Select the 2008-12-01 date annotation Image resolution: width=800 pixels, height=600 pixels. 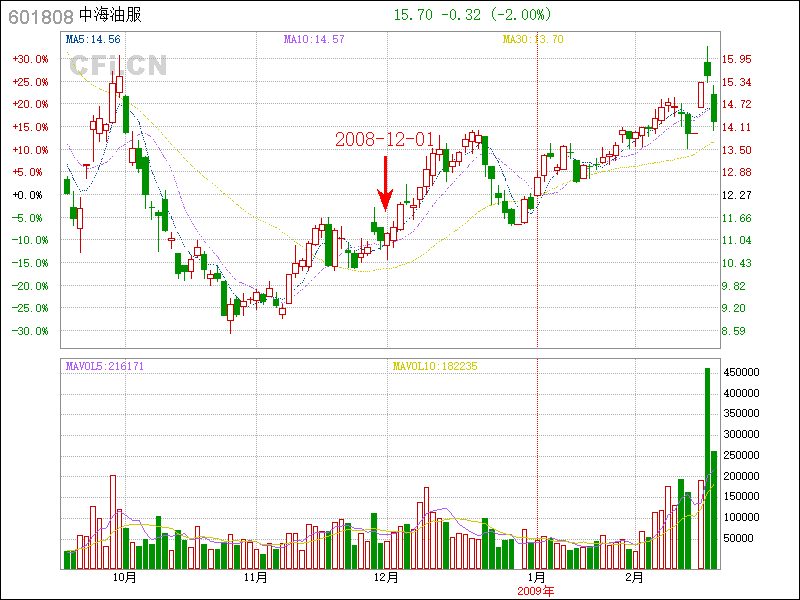pyautogui.click(x=384, y=140)
